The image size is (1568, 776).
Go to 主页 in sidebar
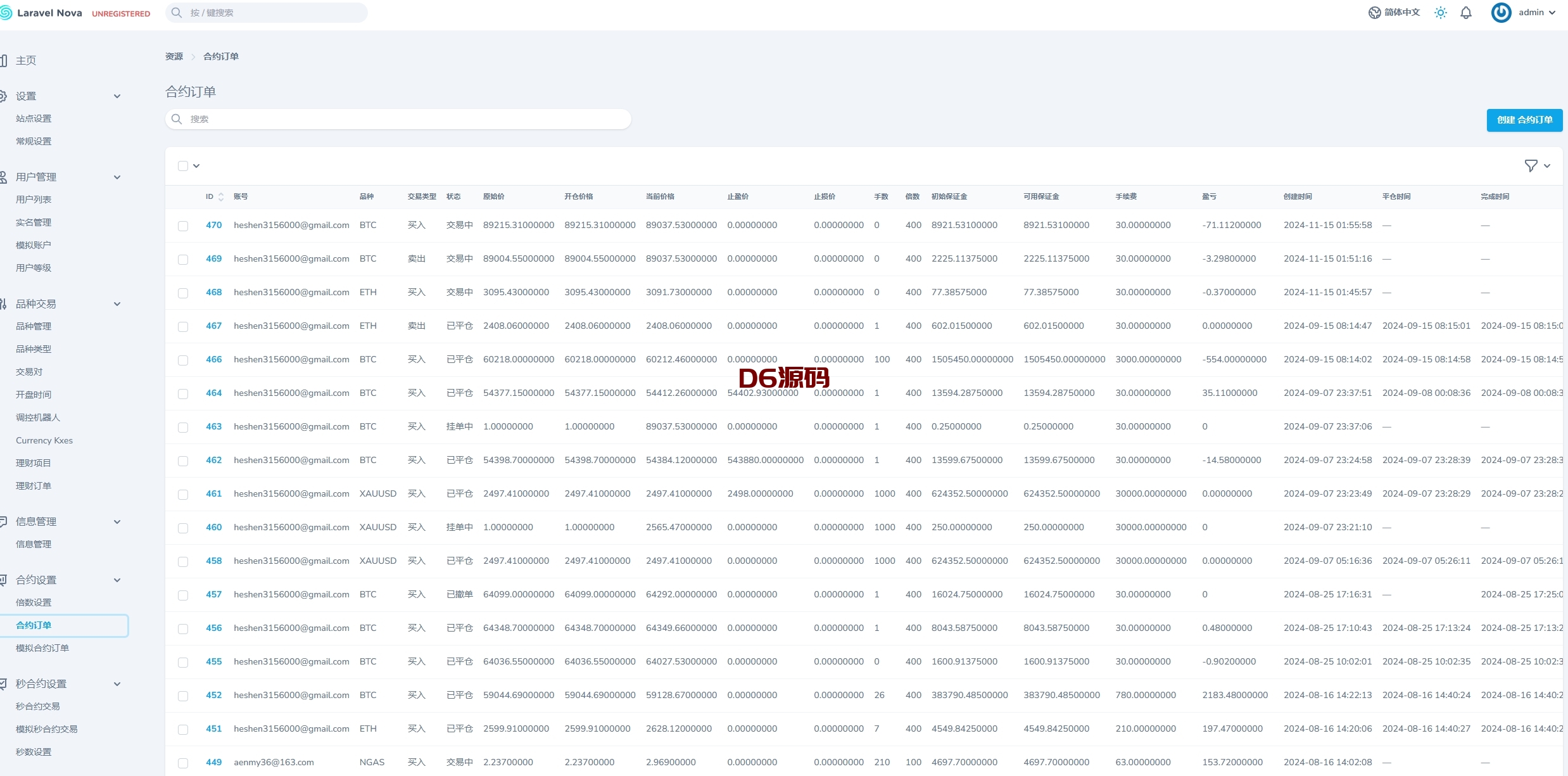[x=26, y=61]
